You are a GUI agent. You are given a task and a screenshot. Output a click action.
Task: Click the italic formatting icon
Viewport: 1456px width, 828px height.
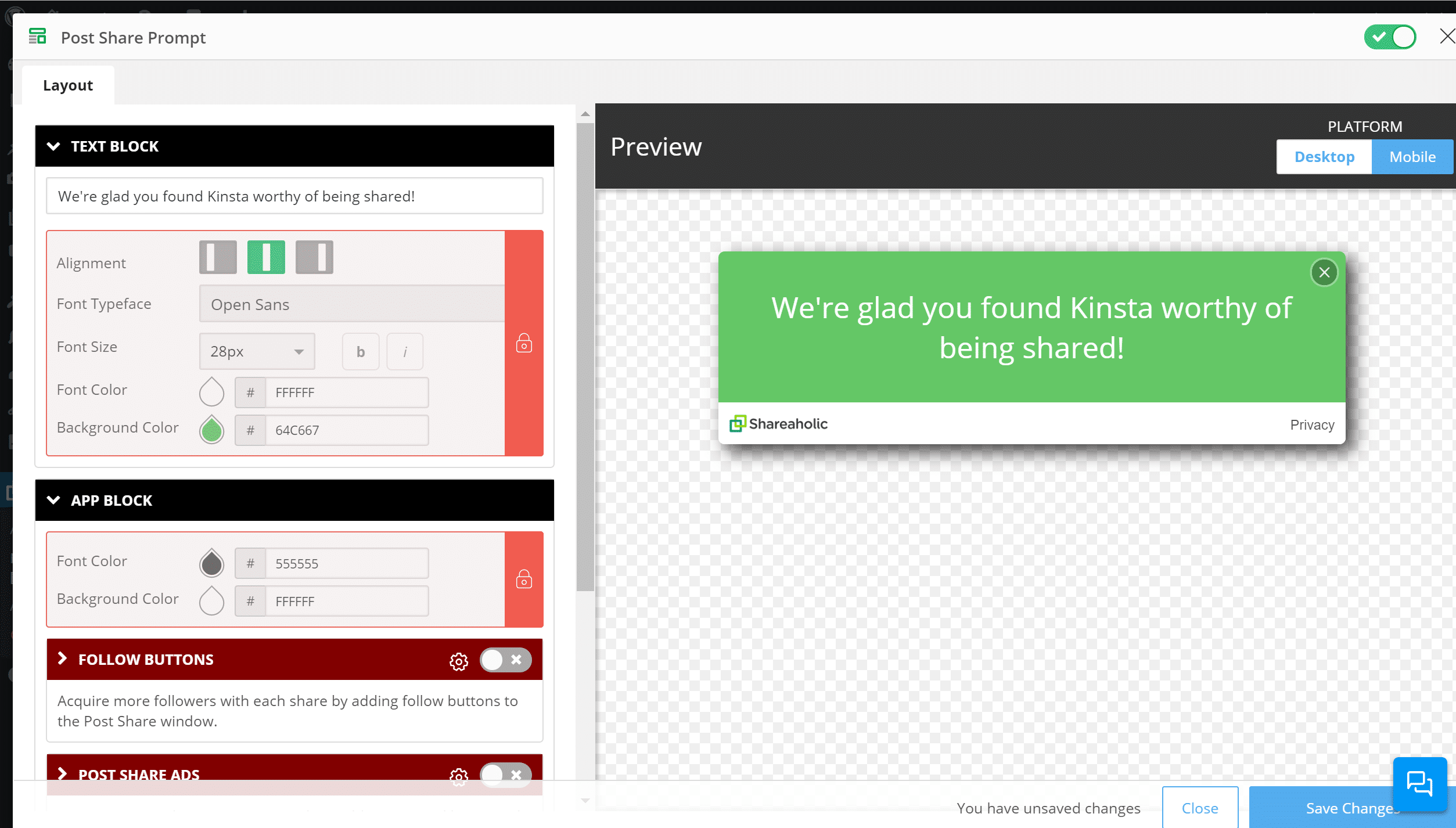406,352
